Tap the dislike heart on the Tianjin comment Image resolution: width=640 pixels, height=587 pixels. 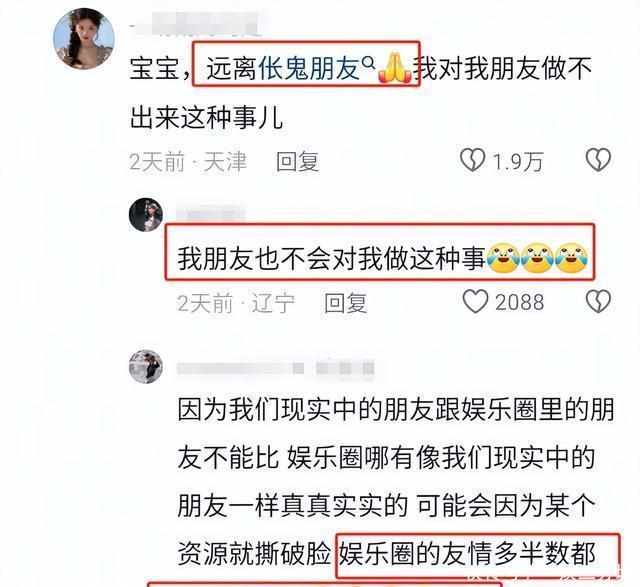tap(598, 160)
